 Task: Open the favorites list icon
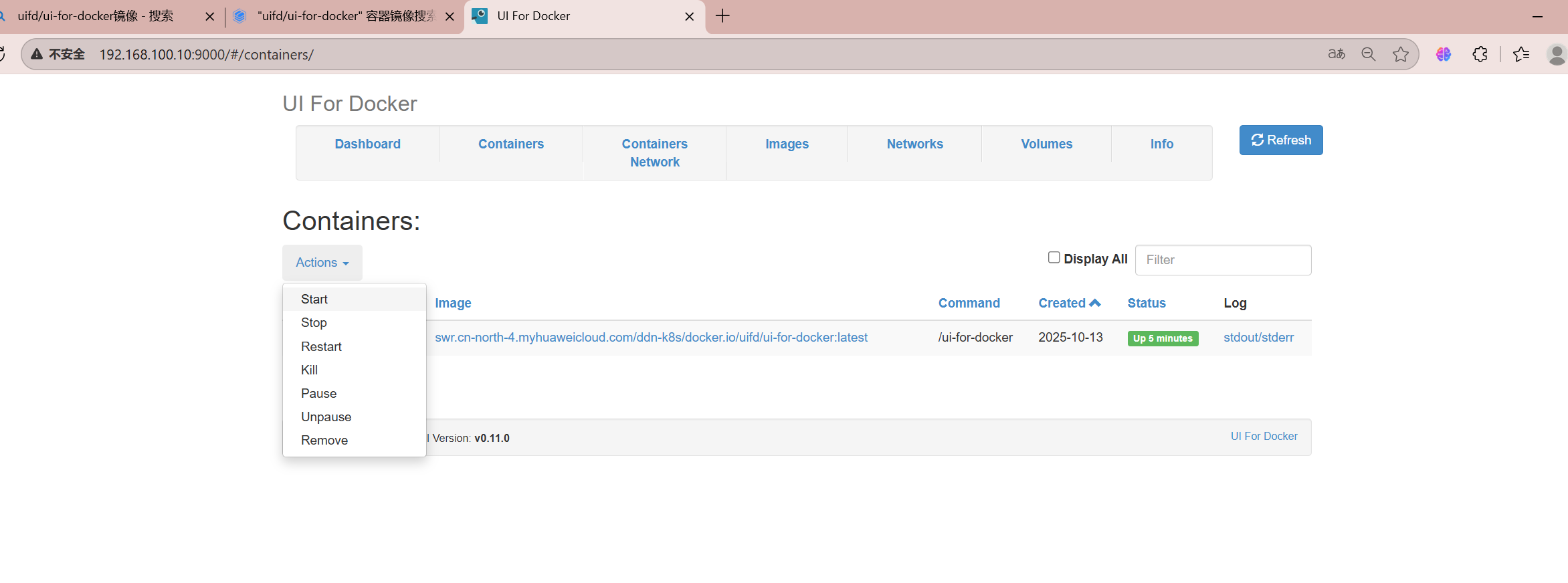pyautogui.click(x=1521, y=54)
